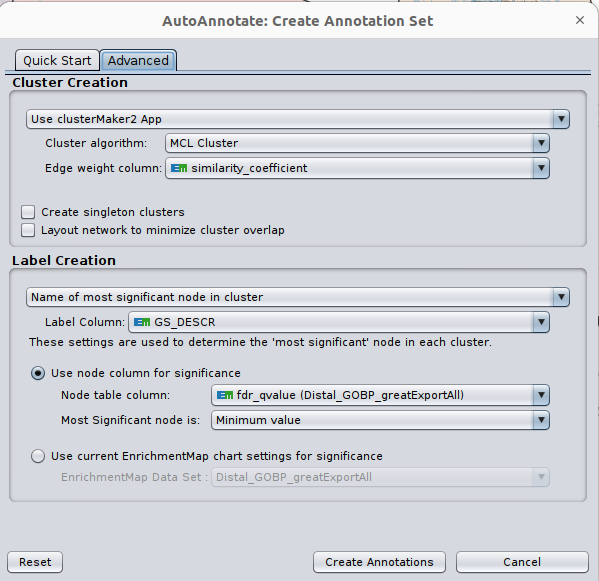Click the 'Most Significant node is:' label

coord(130,420)
